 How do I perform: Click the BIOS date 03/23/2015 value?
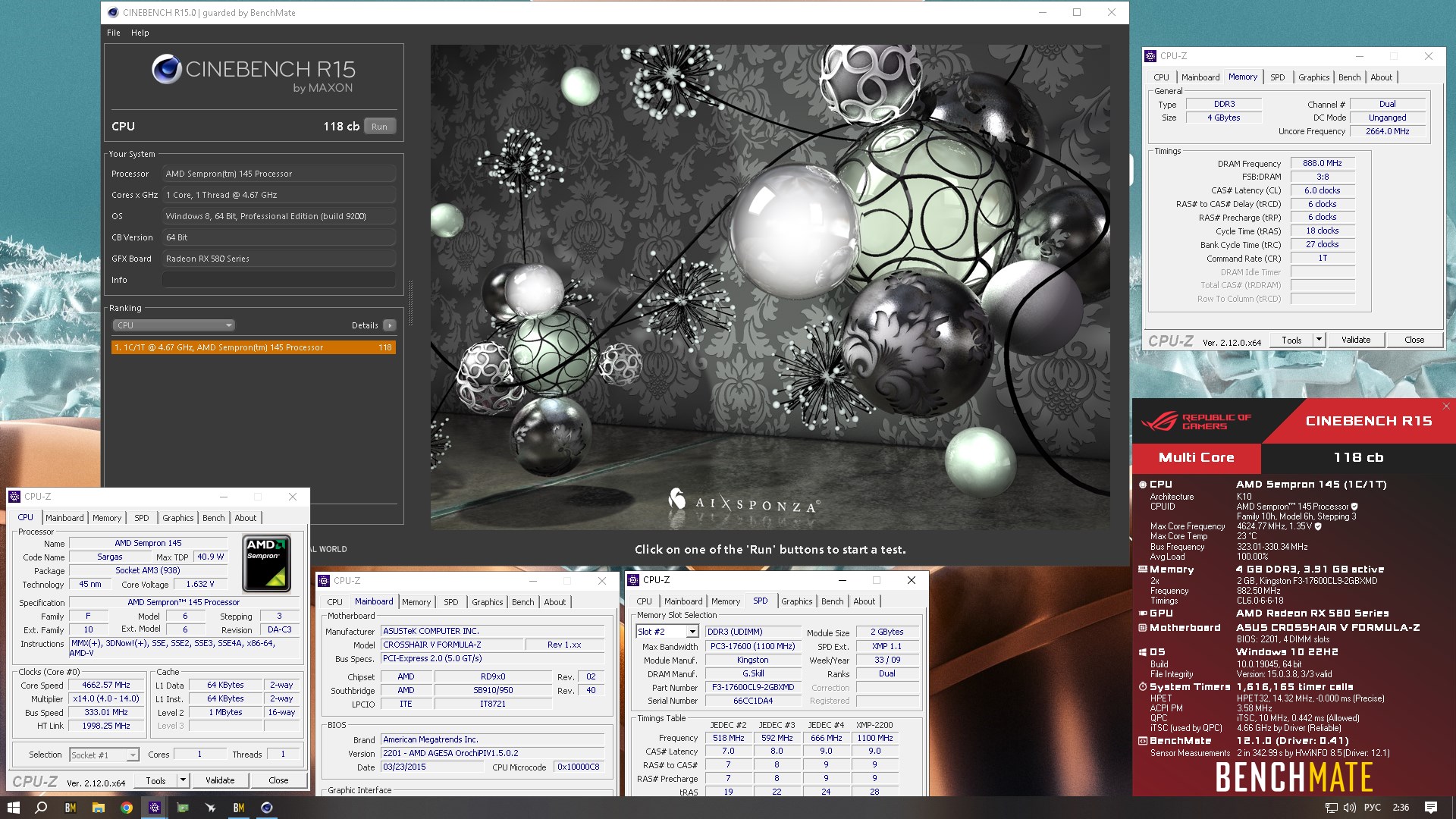pos(432,767)
